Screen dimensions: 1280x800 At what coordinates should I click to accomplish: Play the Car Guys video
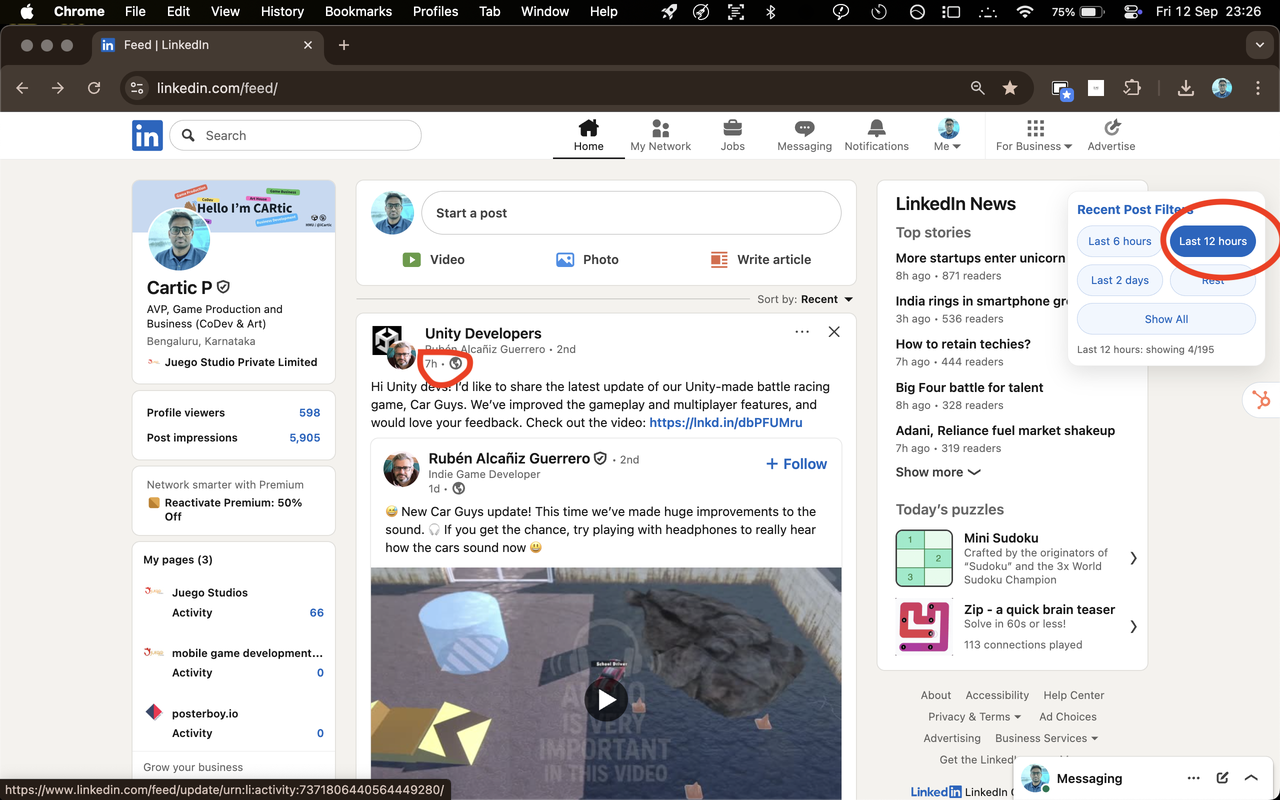pos(606,700)
